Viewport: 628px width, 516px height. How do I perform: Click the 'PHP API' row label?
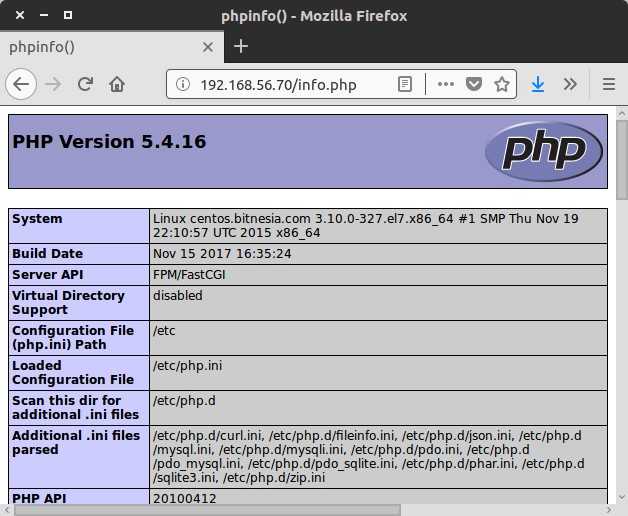39,498
